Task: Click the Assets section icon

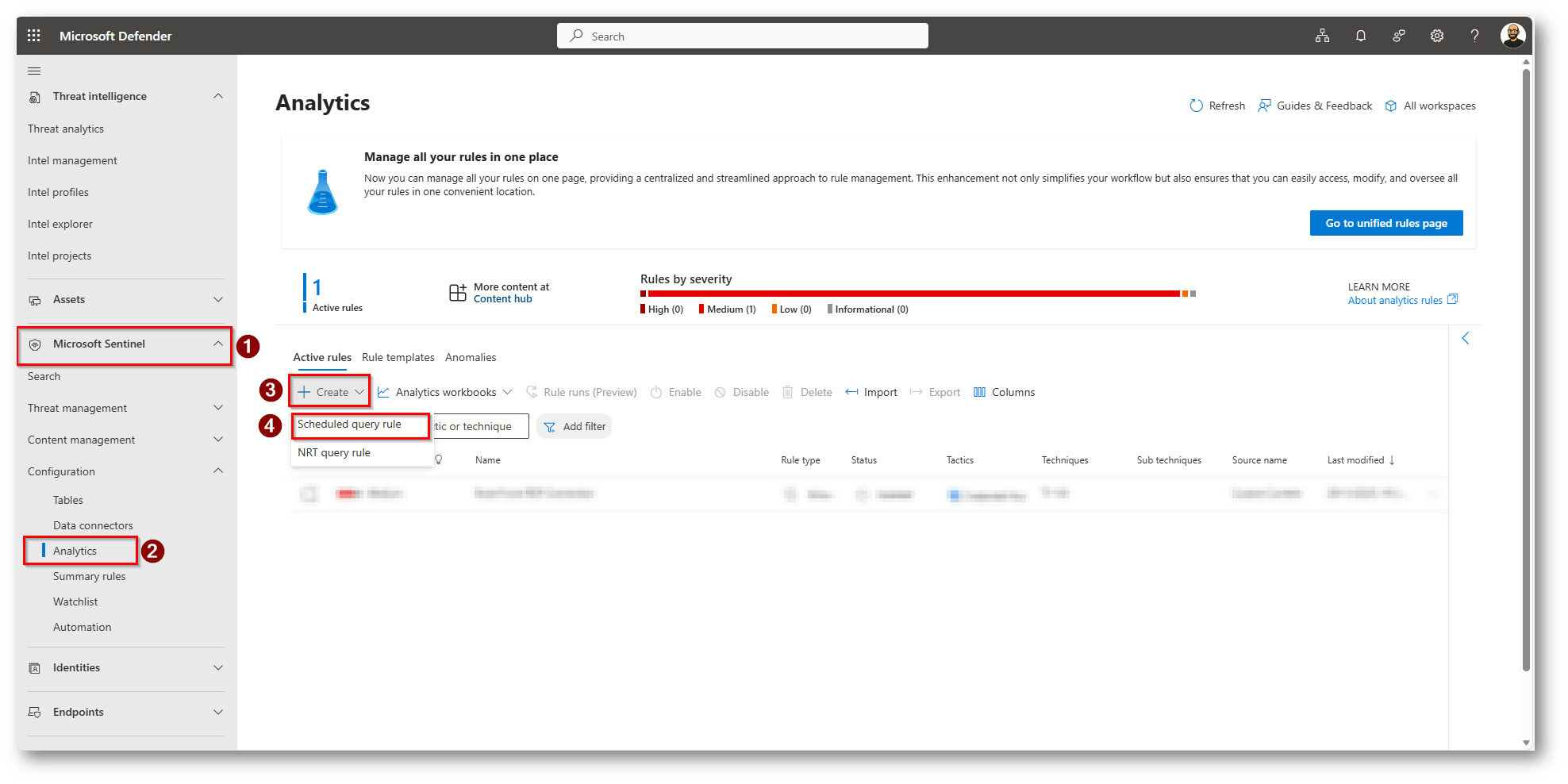Action: click(x=35, y=300)
